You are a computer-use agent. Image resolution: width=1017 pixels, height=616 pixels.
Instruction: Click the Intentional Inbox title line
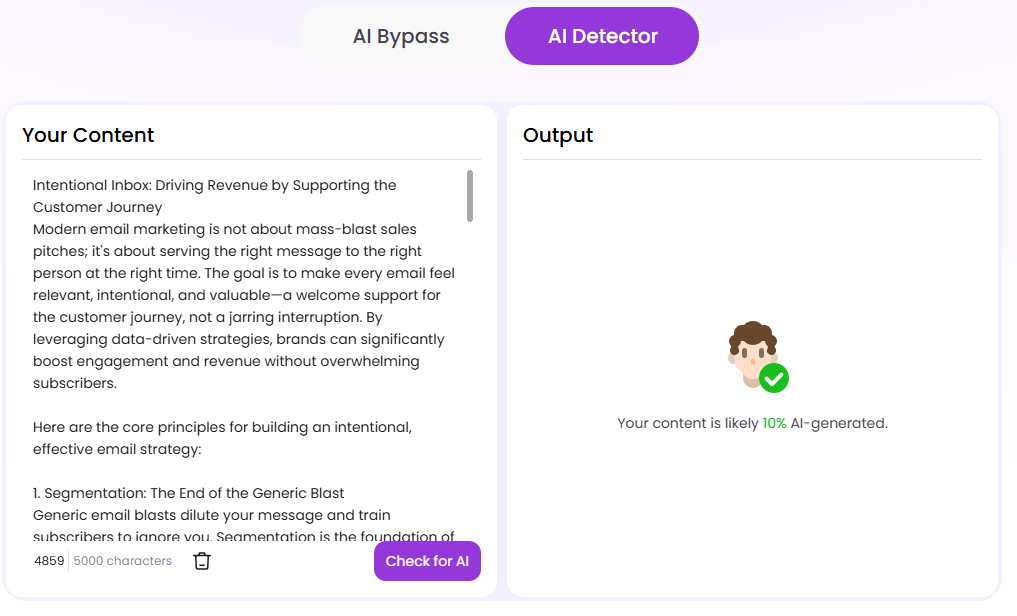215,184
